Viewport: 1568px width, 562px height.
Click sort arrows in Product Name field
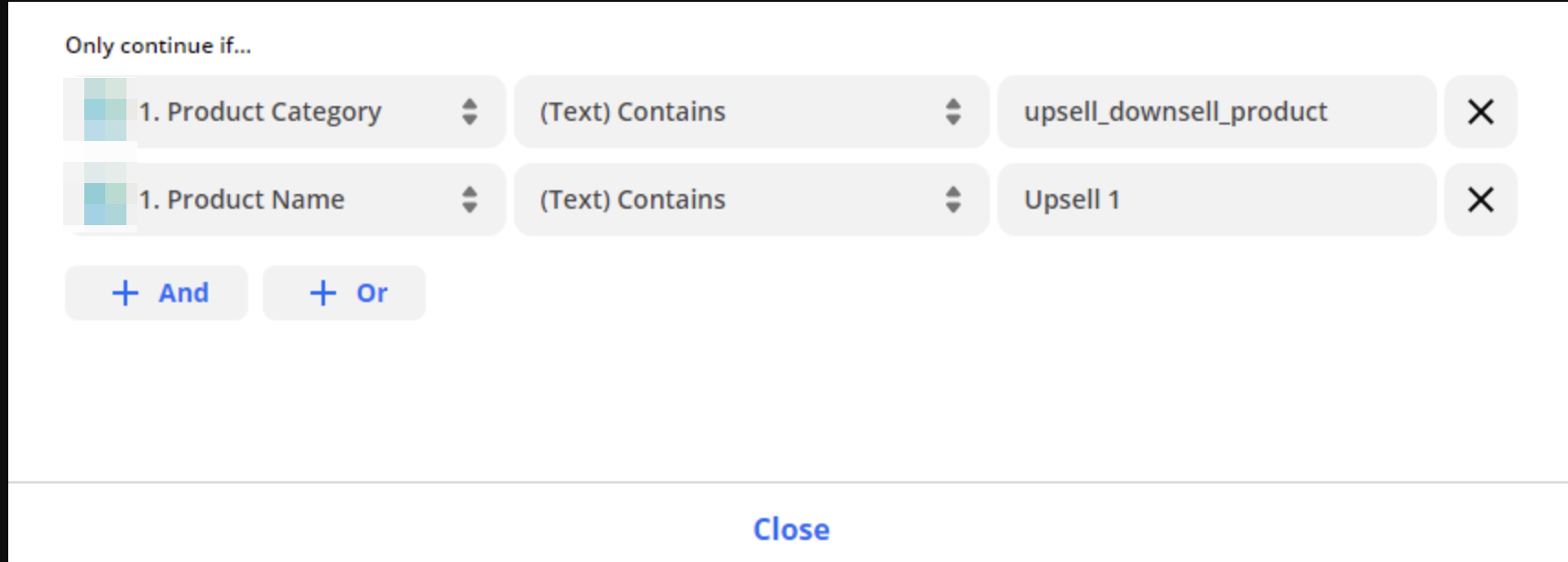(x=470, y=200)
